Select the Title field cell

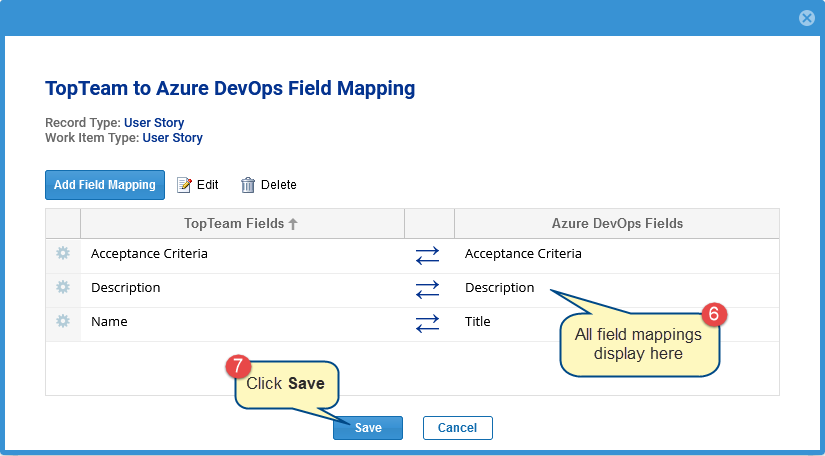(617, 325)
